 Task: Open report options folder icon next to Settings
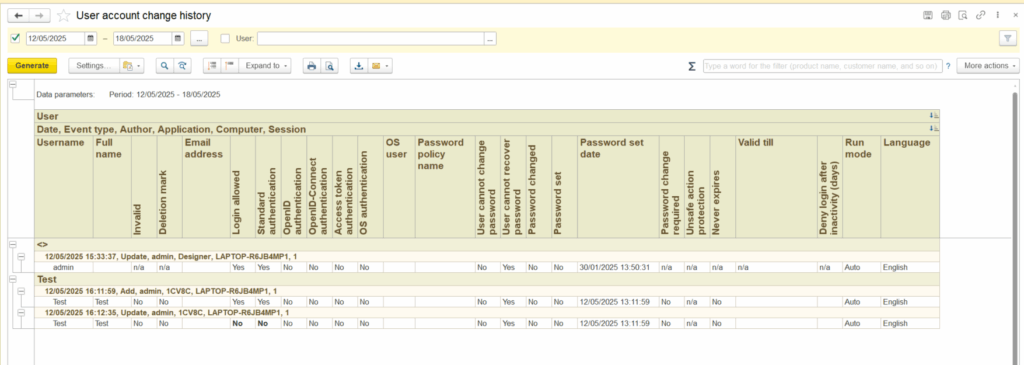coord(128,66)
